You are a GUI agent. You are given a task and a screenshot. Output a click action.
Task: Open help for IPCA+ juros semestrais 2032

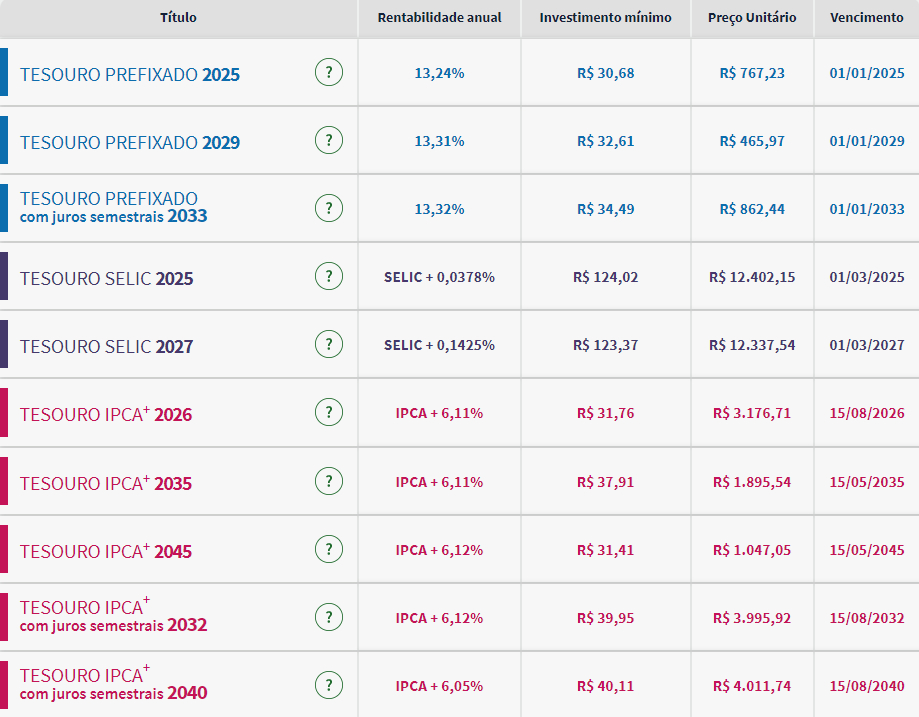pyautogui.click(x=329, y=617)
